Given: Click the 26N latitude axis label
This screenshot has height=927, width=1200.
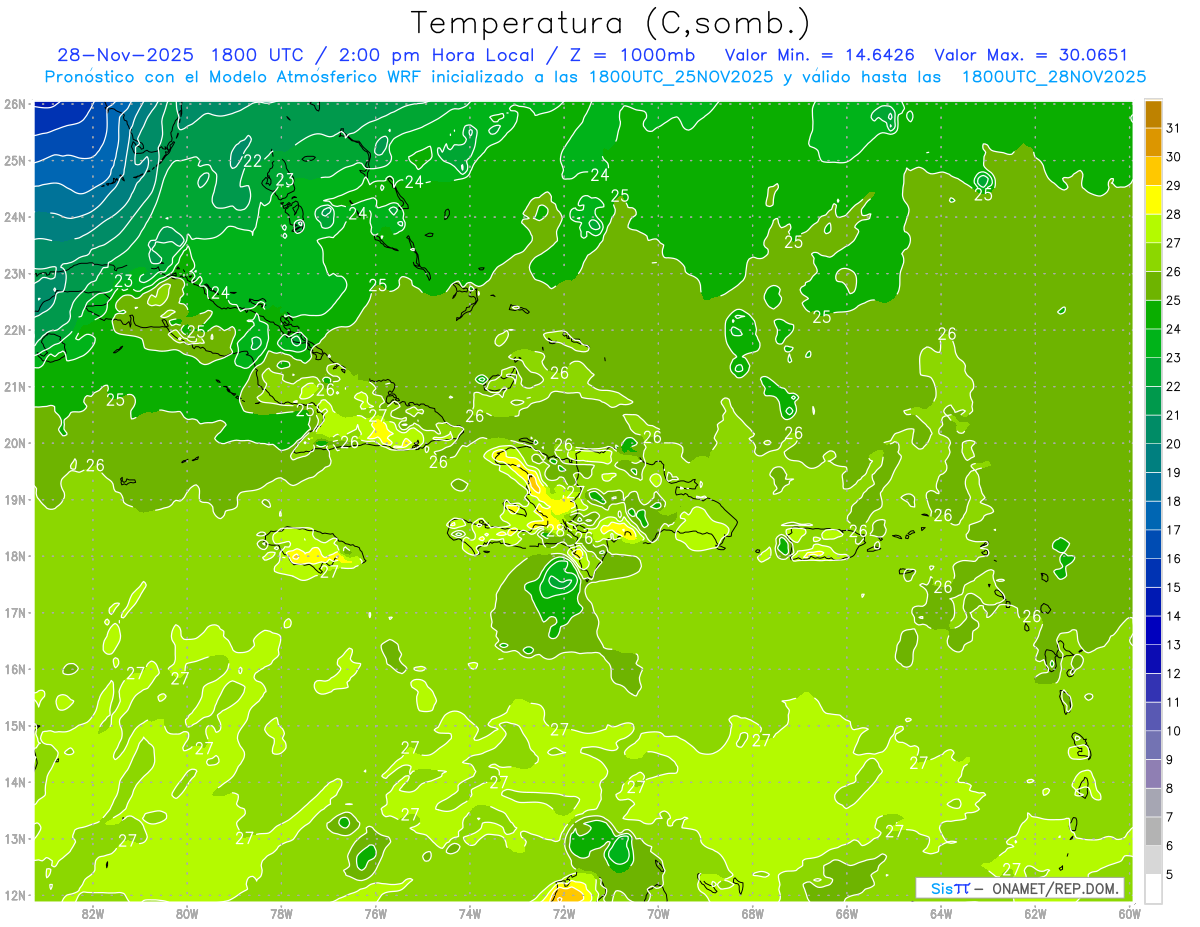Looking at the screenshot, I should (x=15, y=103).
